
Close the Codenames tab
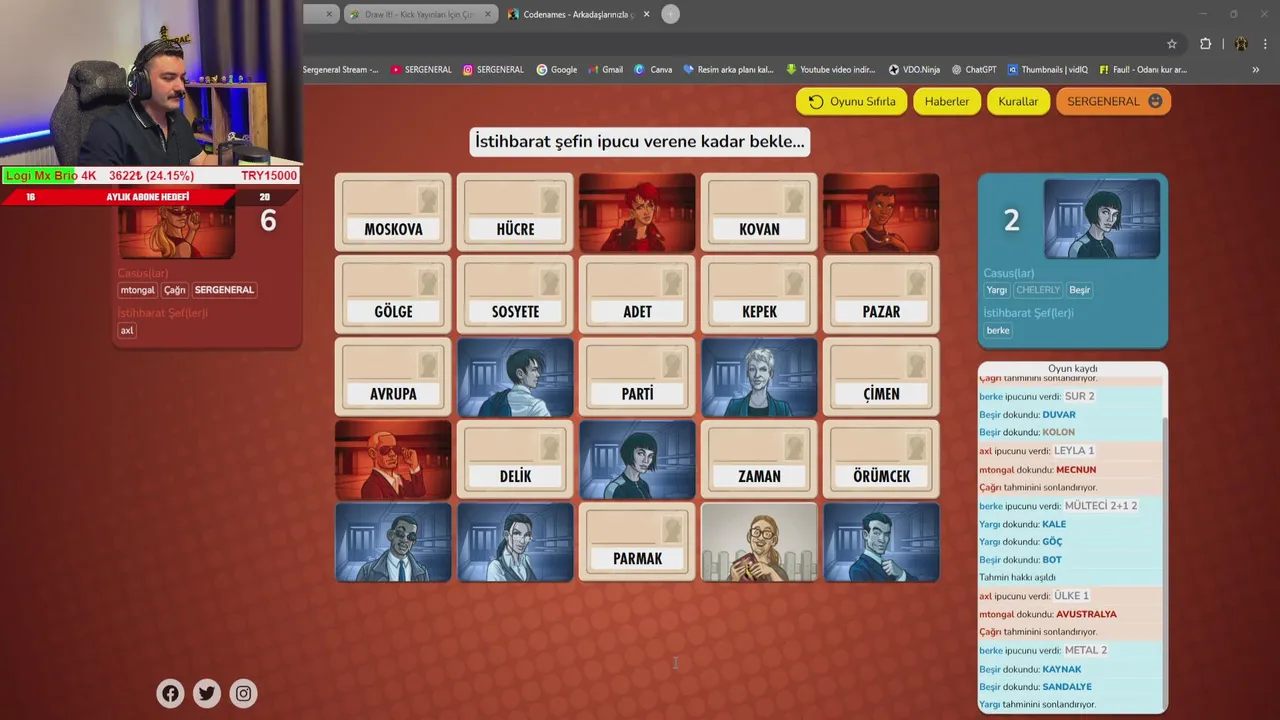click(x=646, y=14)
